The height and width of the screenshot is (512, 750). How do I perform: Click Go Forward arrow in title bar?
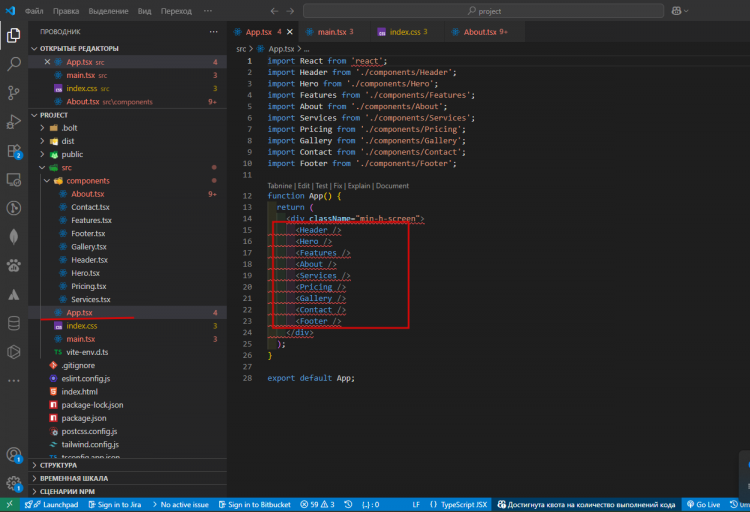(x=290, y=11)
